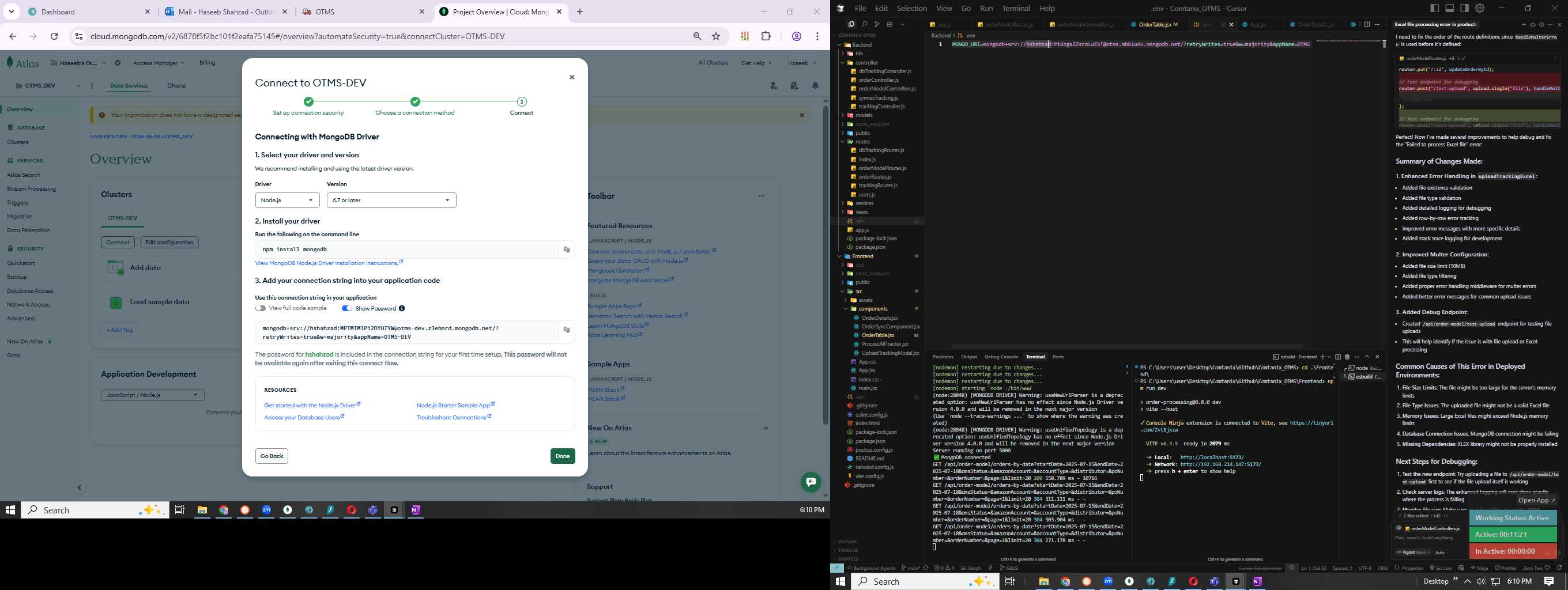Viewport: 1568px width, 590px height.
Task: Click Atlas page vertical scrollbar
Action: (x=826, y=264)
